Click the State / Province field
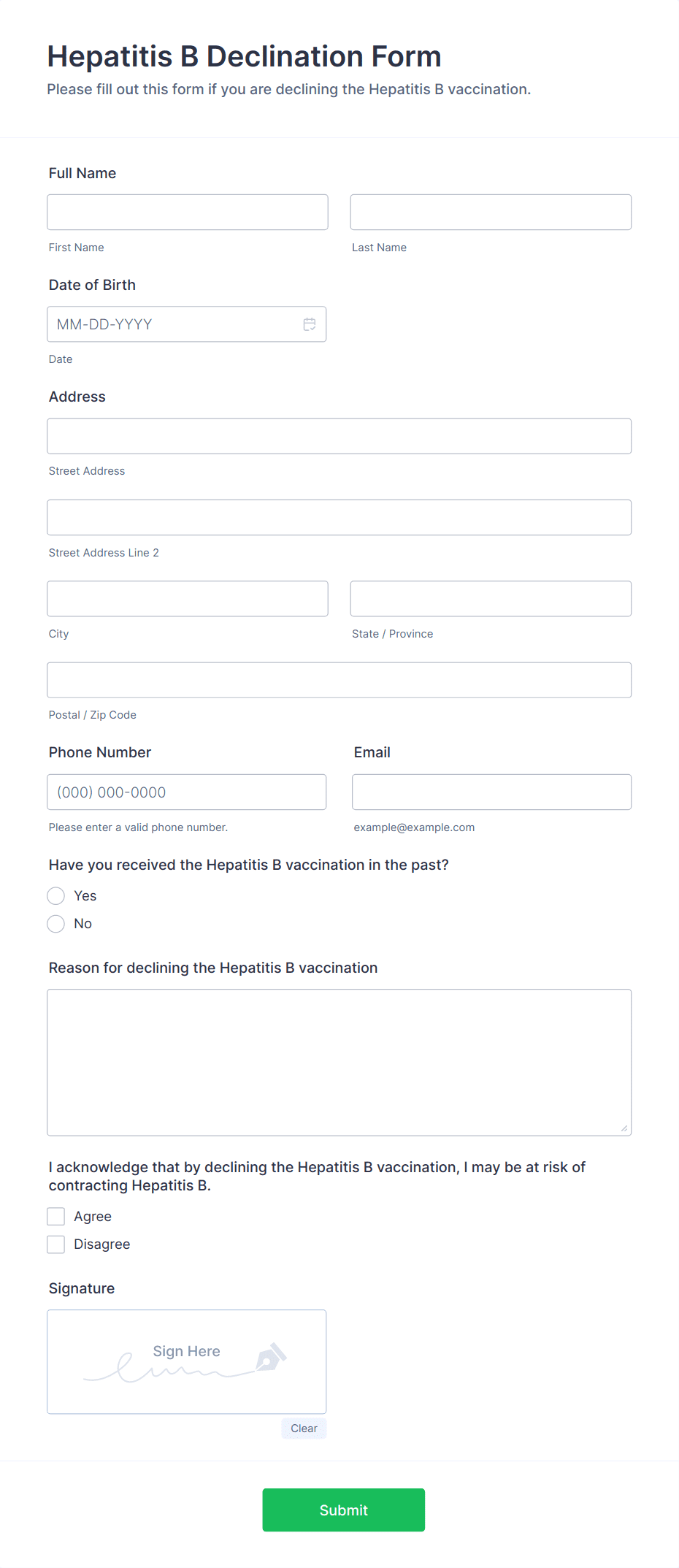 [x=490, y=598]
